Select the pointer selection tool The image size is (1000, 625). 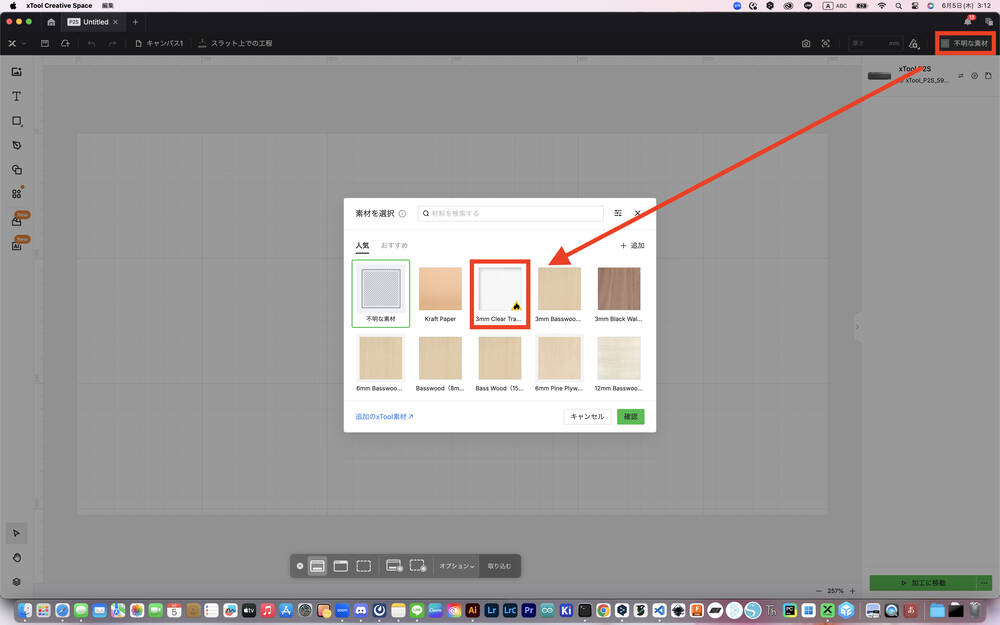coord(17,533)
